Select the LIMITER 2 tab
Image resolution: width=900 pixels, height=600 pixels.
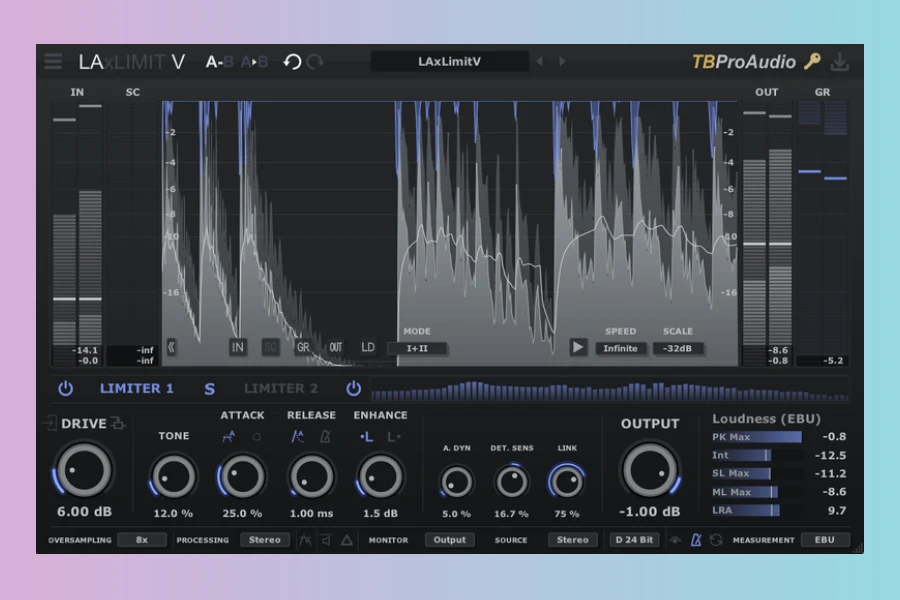point(281,389)
